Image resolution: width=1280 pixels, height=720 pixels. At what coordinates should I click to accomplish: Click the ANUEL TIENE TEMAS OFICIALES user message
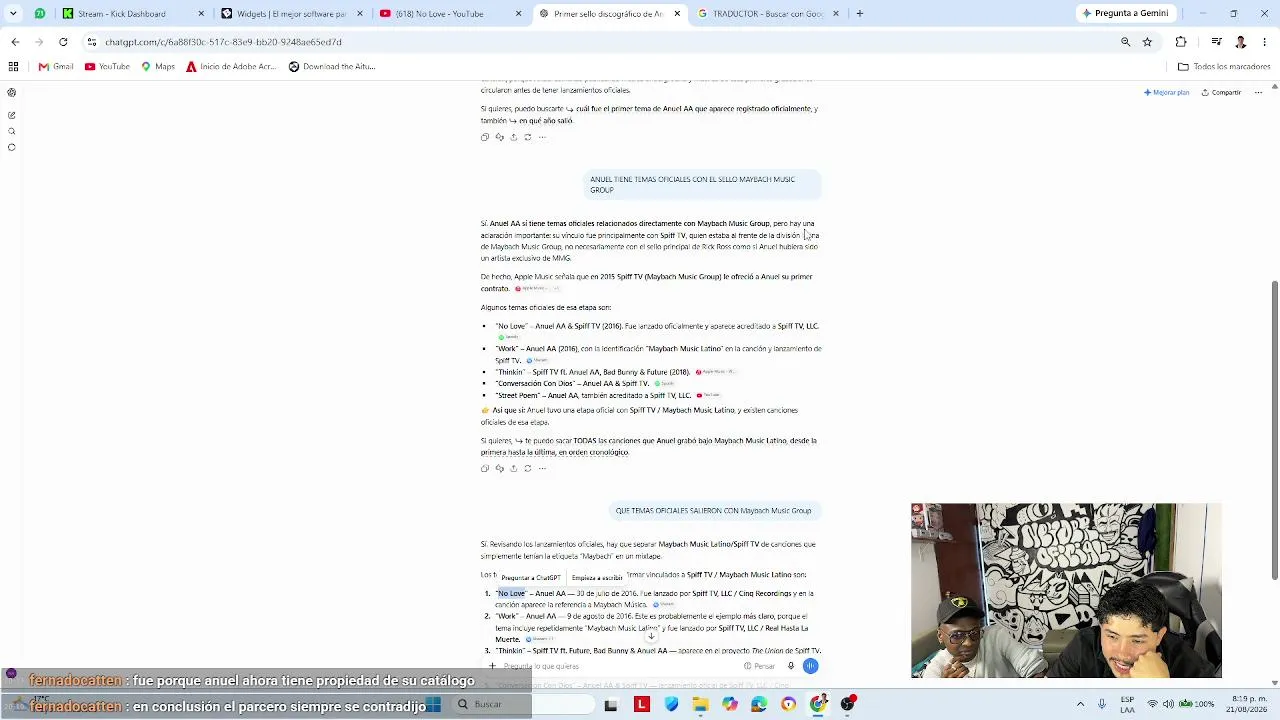(702, 184)
